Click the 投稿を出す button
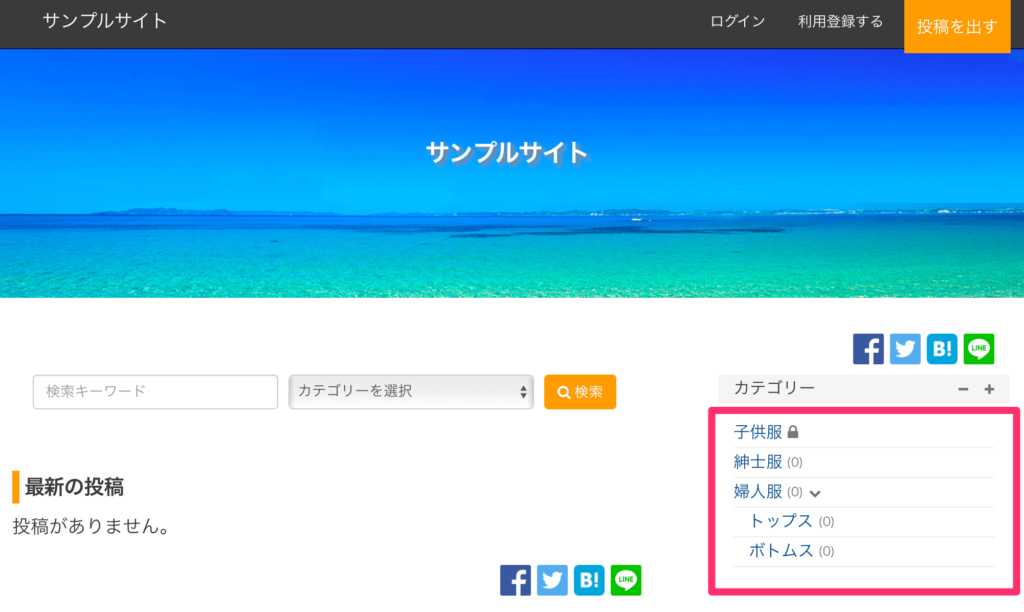This screenshot has width=1024, height=612. (x=957, y=27)
